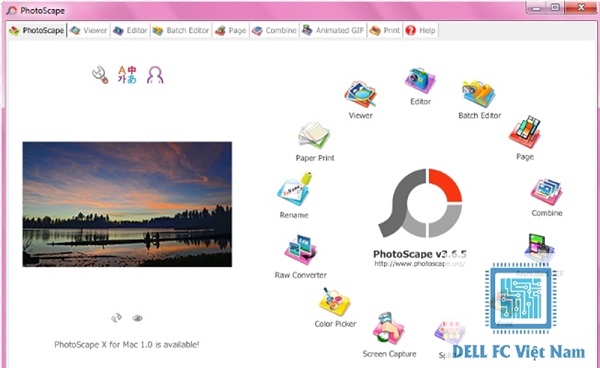
Task: Click the eye icon below the photo
Action: (x=137, y=318)
